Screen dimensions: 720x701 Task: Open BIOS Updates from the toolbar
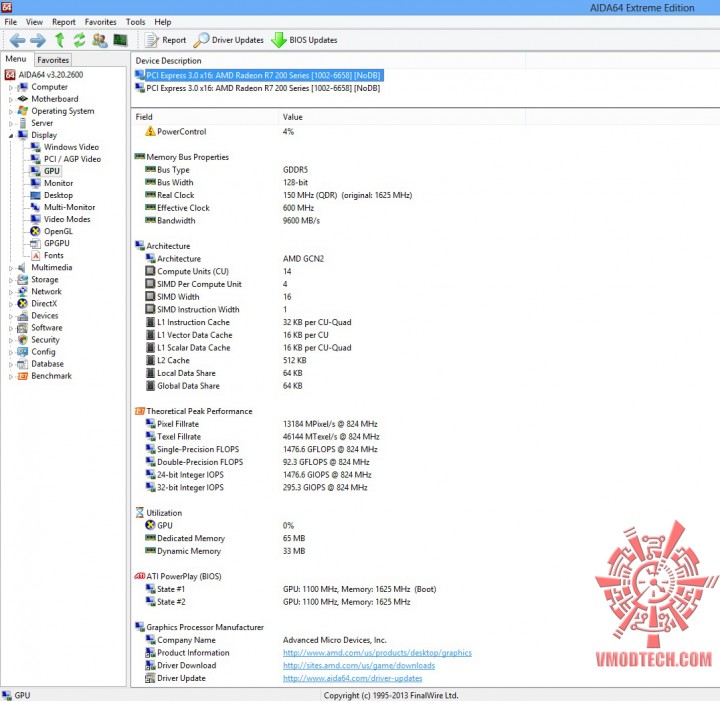[304, 40]
